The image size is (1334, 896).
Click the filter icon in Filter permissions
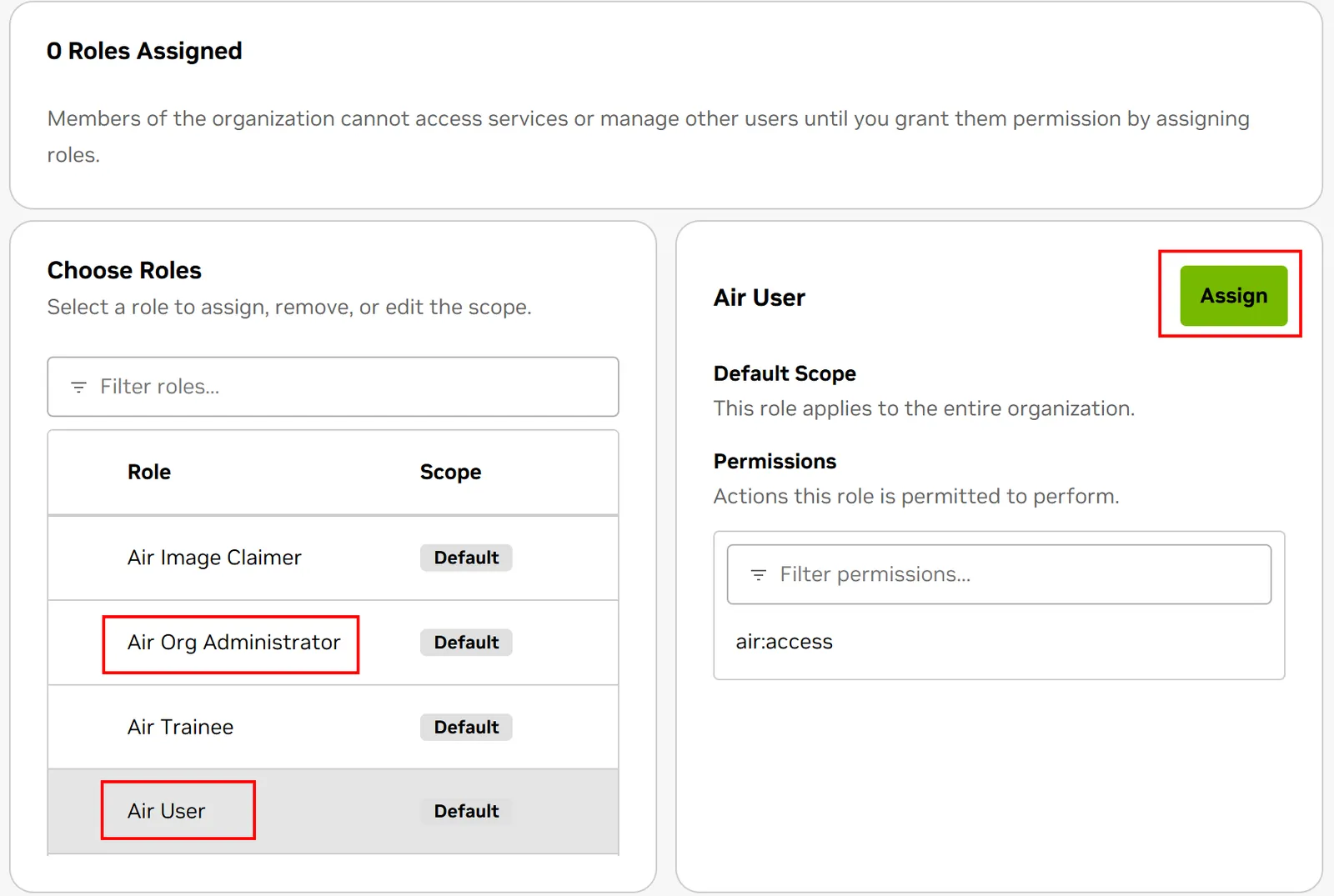point(758,574)
